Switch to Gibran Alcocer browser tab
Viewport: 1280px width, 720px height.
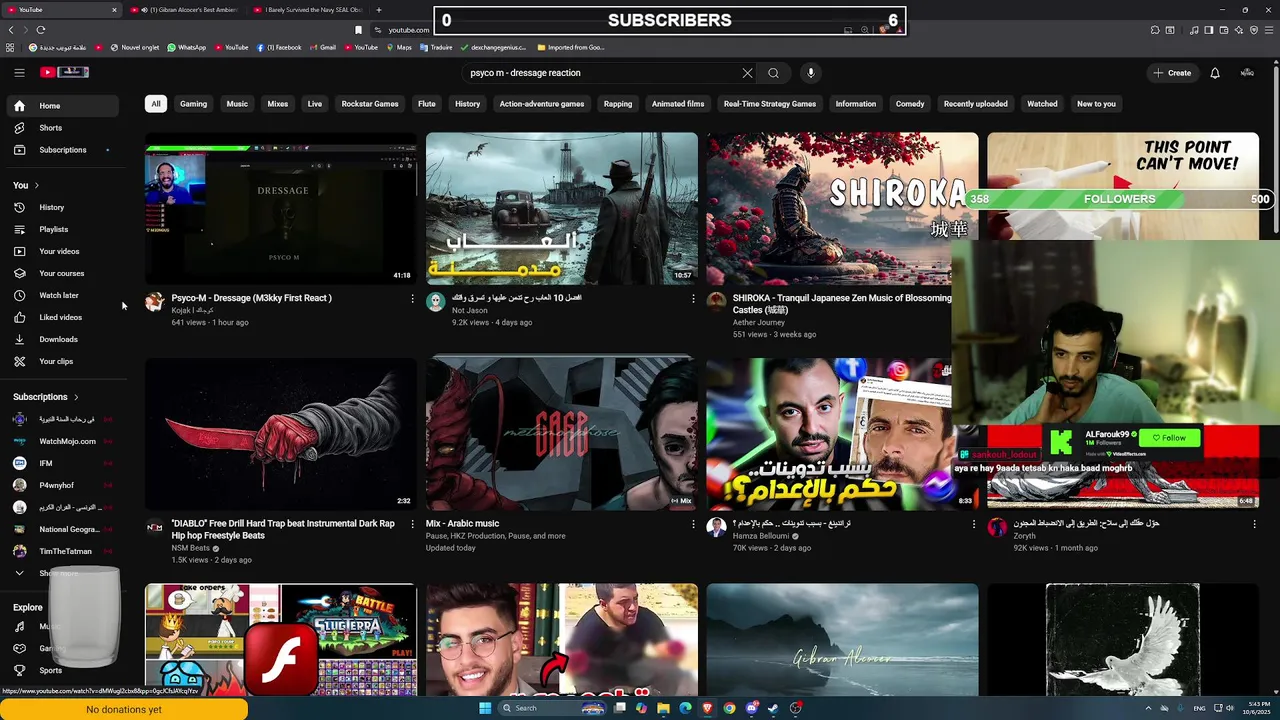[x=187, y=10]
